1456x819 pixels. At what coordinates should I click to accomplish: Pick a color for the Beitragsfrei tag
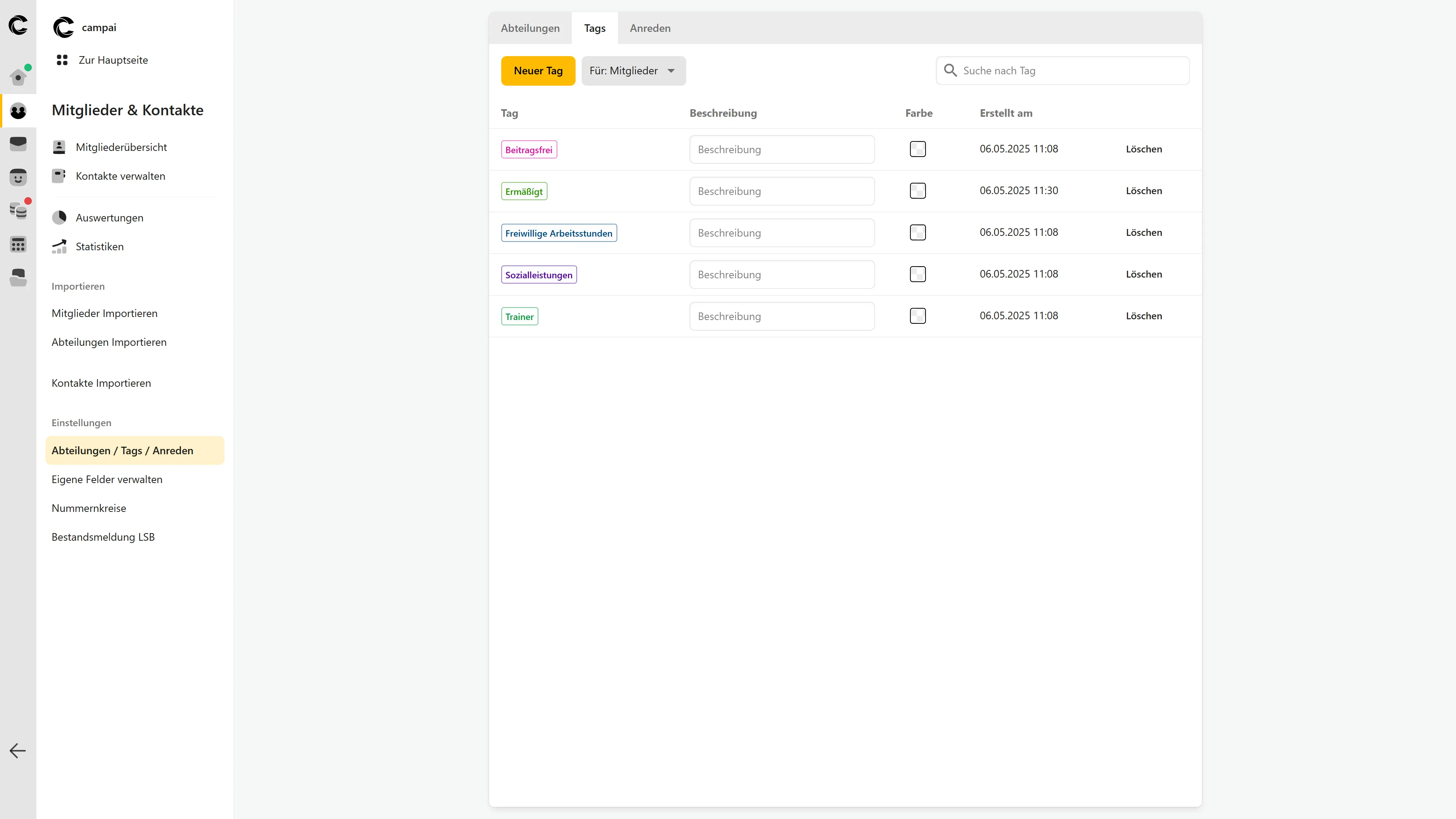pyautogui.click(x=918, y=149)
